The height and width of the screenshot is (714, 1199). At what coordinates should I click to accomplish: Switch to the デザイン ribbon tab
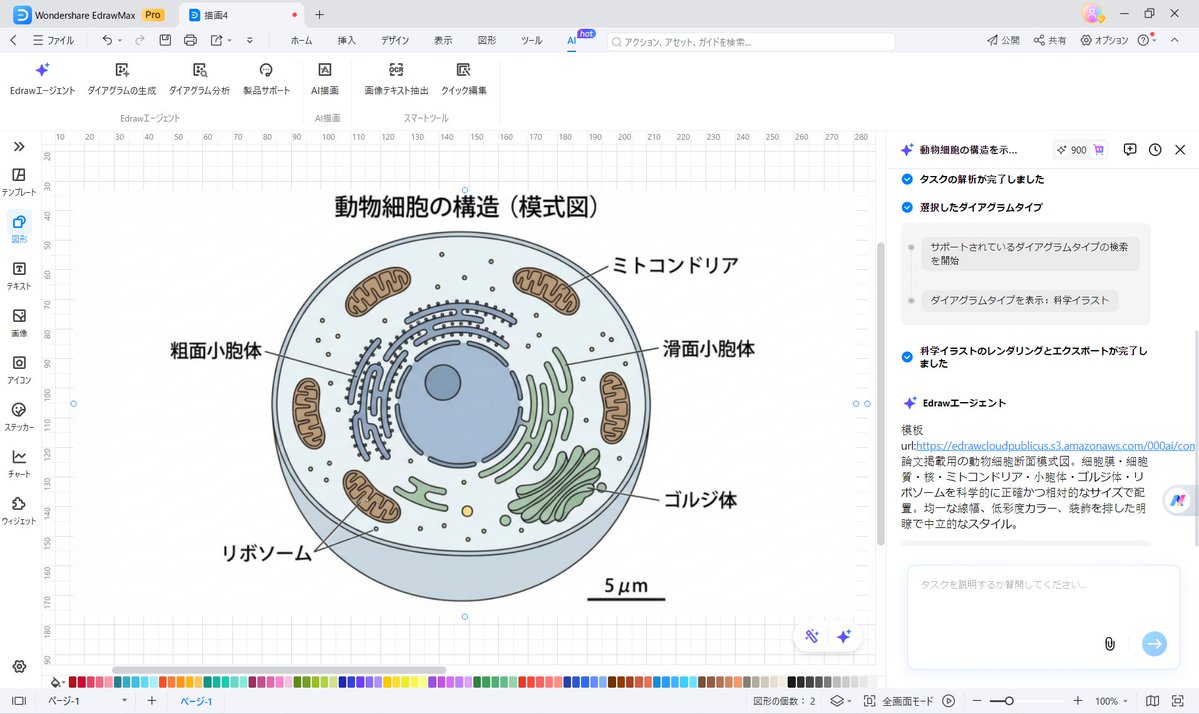394,40
